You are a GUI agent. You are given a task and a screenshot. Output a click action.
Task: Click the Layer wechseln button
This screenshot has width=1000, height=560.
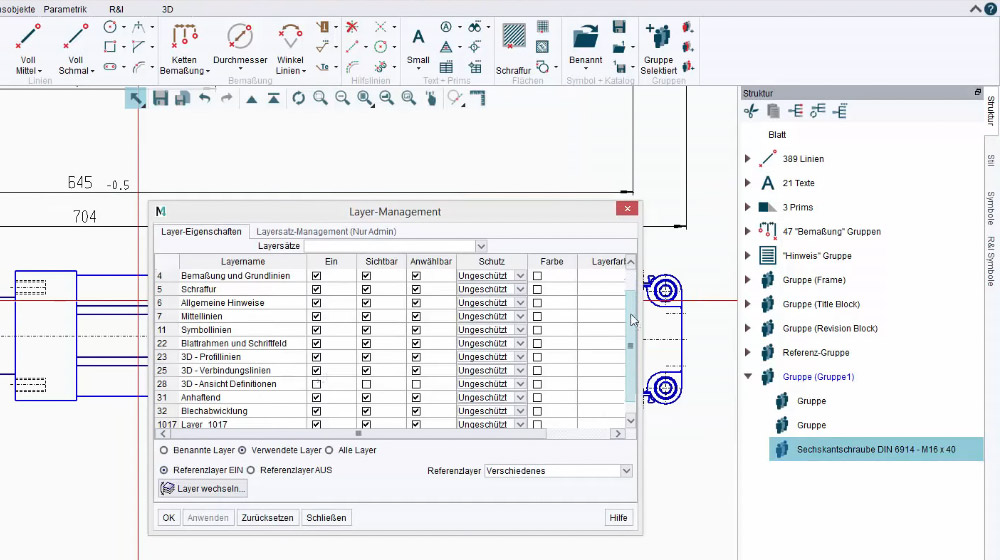pos(202,489)
